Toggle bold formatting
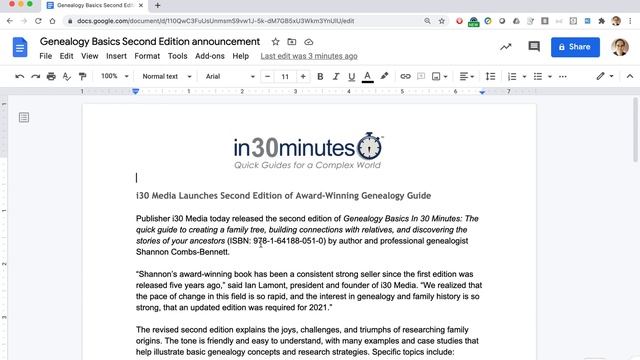The width and height of the screenshot is (640, 360). pos(320,76)
